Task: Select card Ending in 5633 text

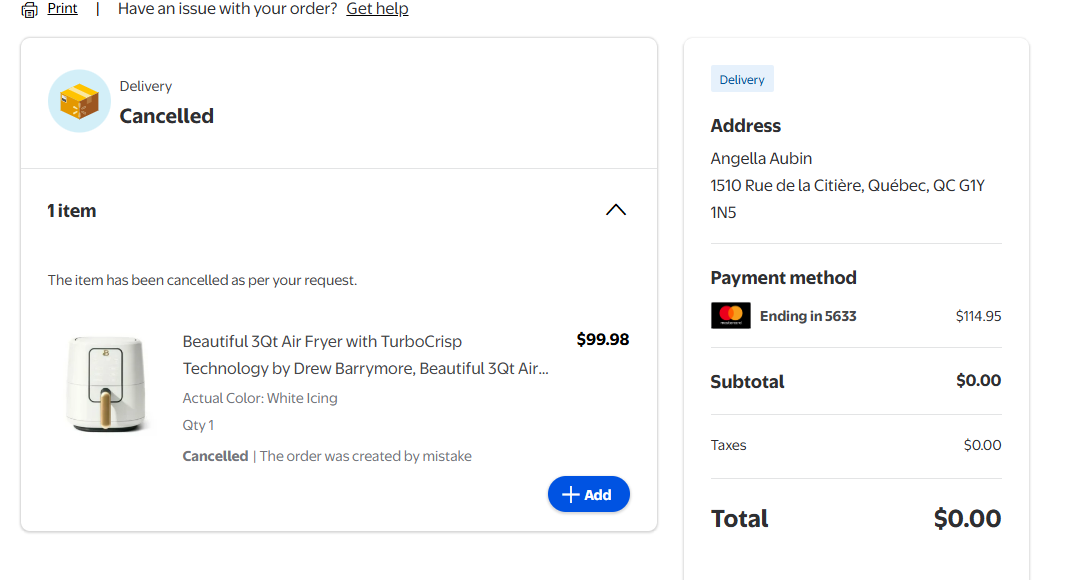Action: point(808,316)
